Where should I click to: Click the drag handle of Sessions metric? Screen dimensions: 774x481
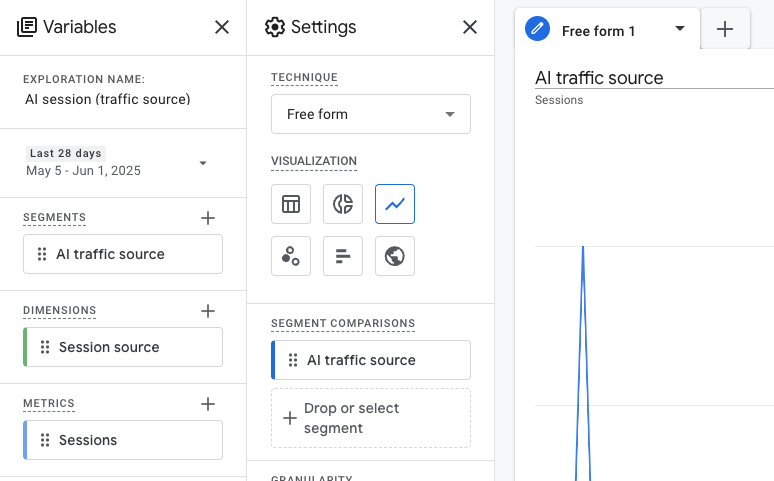coord(45,440)
